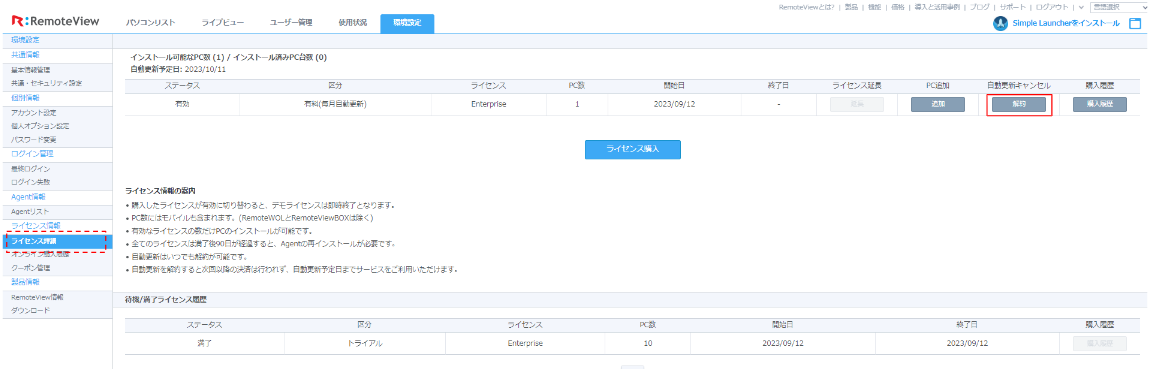Click the ライセンス購入 button
The height and width of the screenshot is (369, 1155).
click(633, 149)
